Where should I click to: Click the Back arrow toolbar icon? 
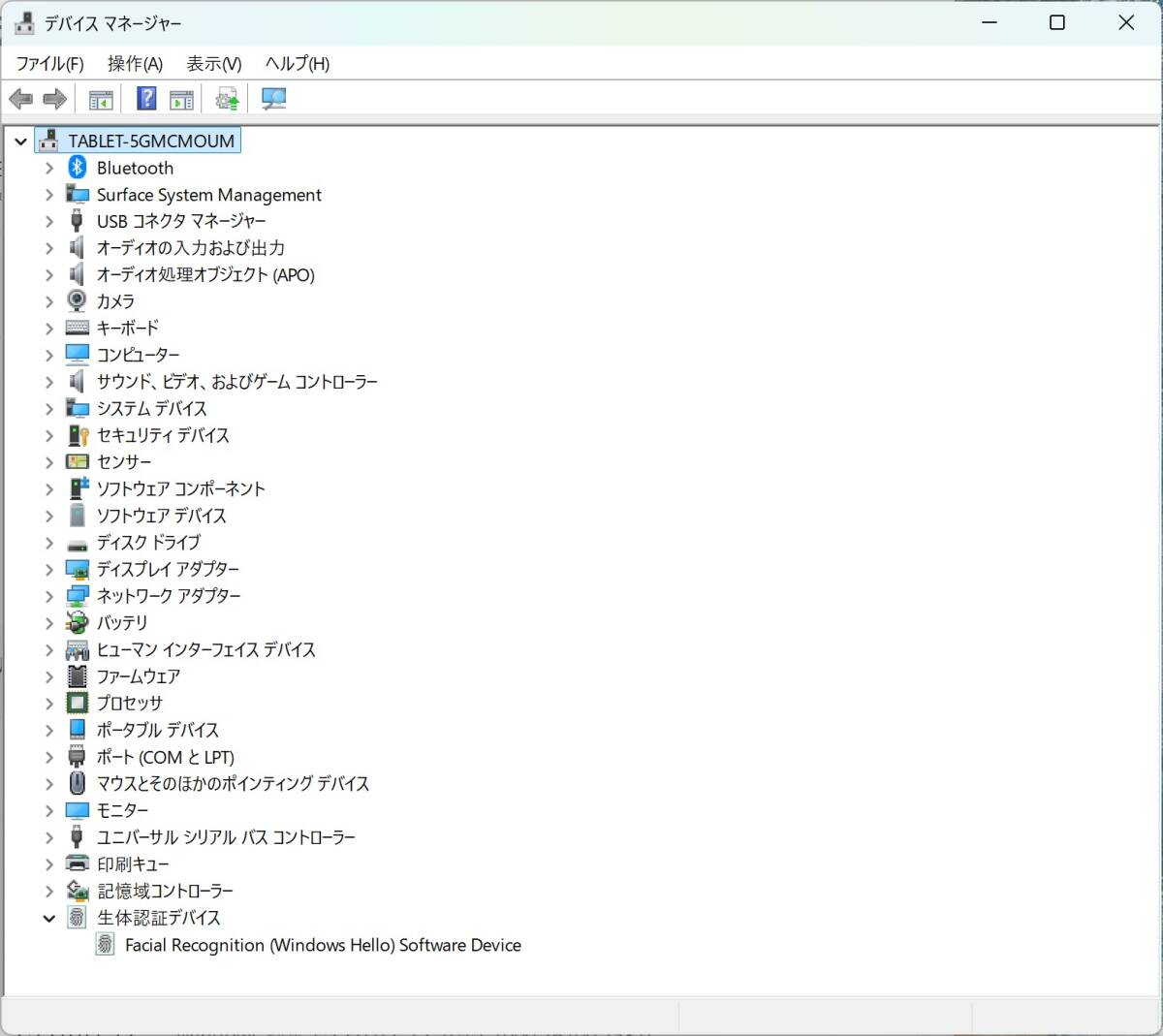click(20, 99)
